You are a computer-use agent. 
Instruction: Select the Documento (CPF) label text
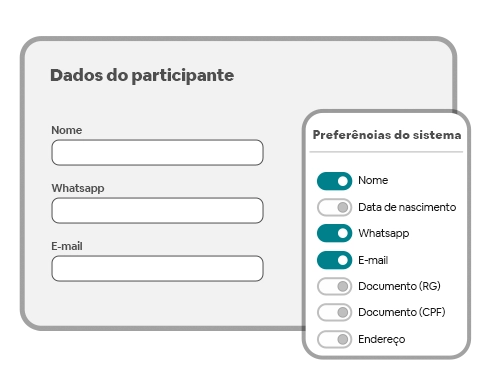(402, 312)
